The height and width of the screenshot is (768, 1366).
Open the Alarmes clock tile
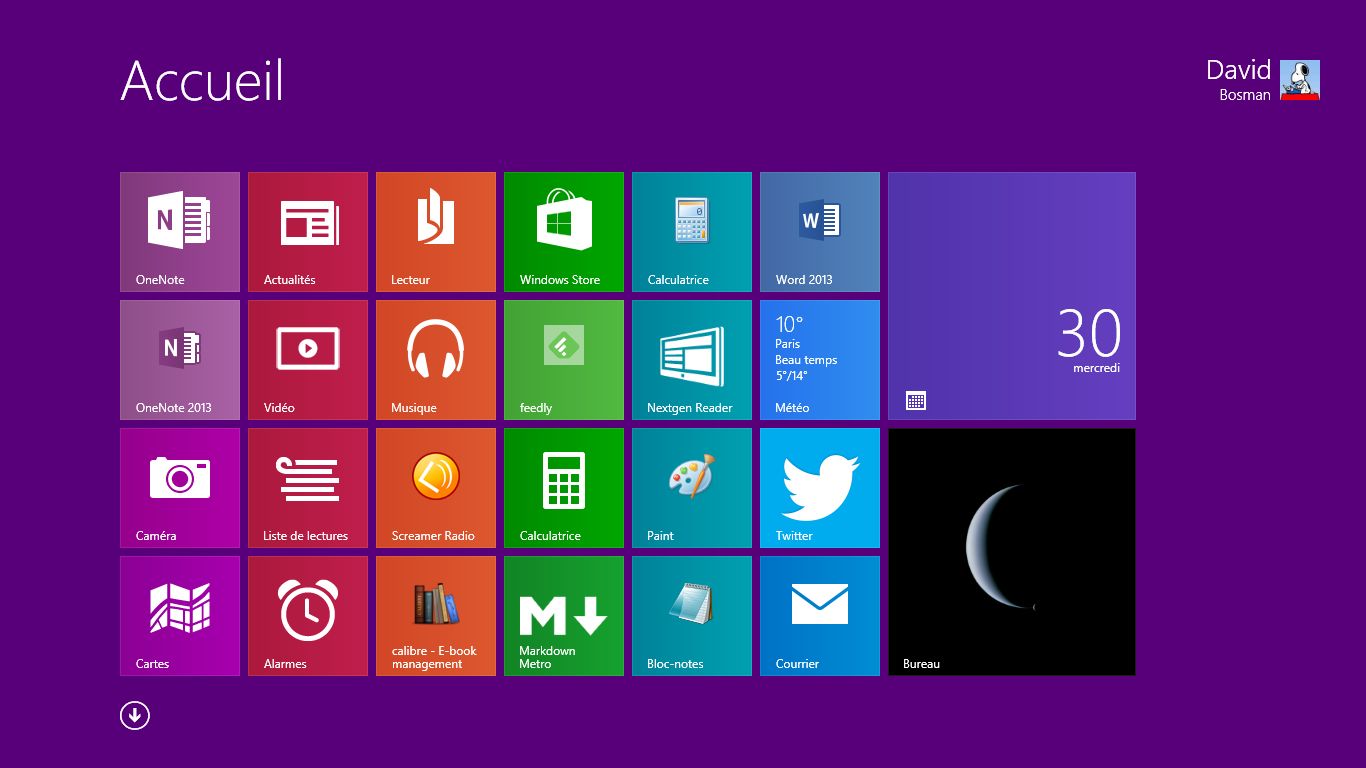(307, 616)
